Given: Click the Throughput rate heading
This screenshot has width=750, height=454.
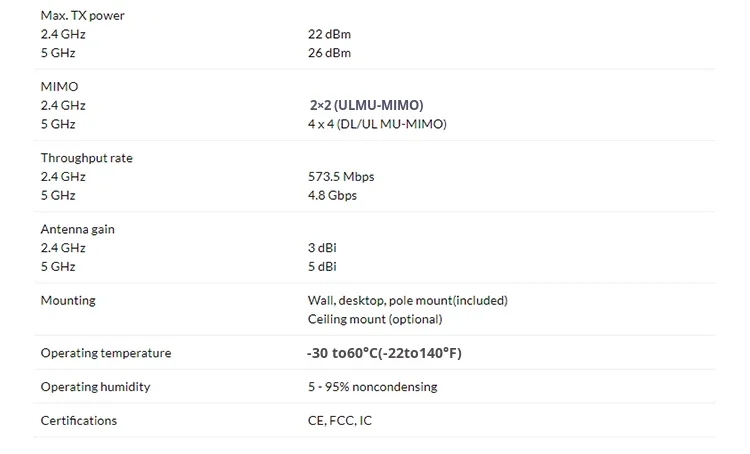Looking at the screenshot, I should (86, 158).
